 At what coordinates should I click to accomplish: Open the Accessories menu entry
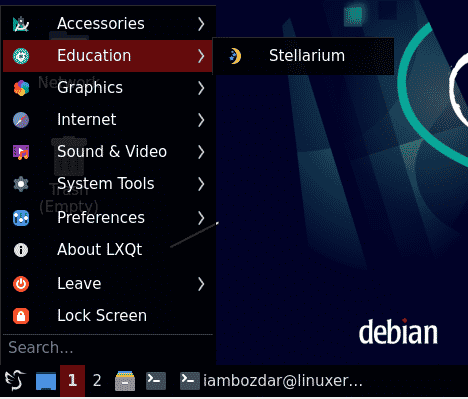[108, 24]
